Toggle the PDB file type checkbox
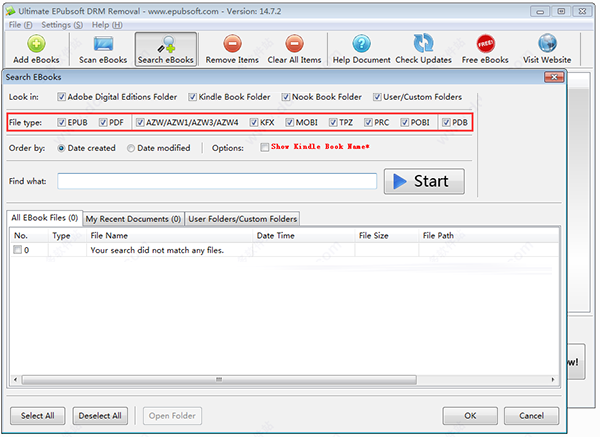 [x=446, y=122]
